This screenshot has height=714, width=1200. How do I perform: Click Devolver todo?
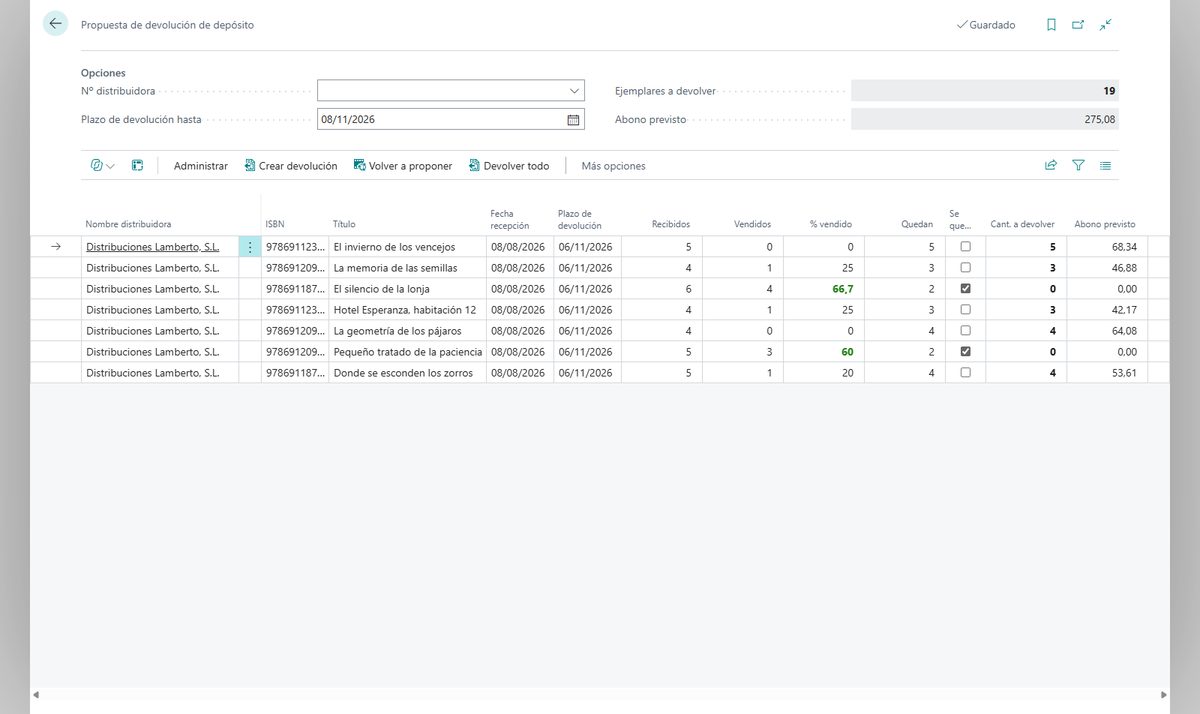tap(509, 166)
